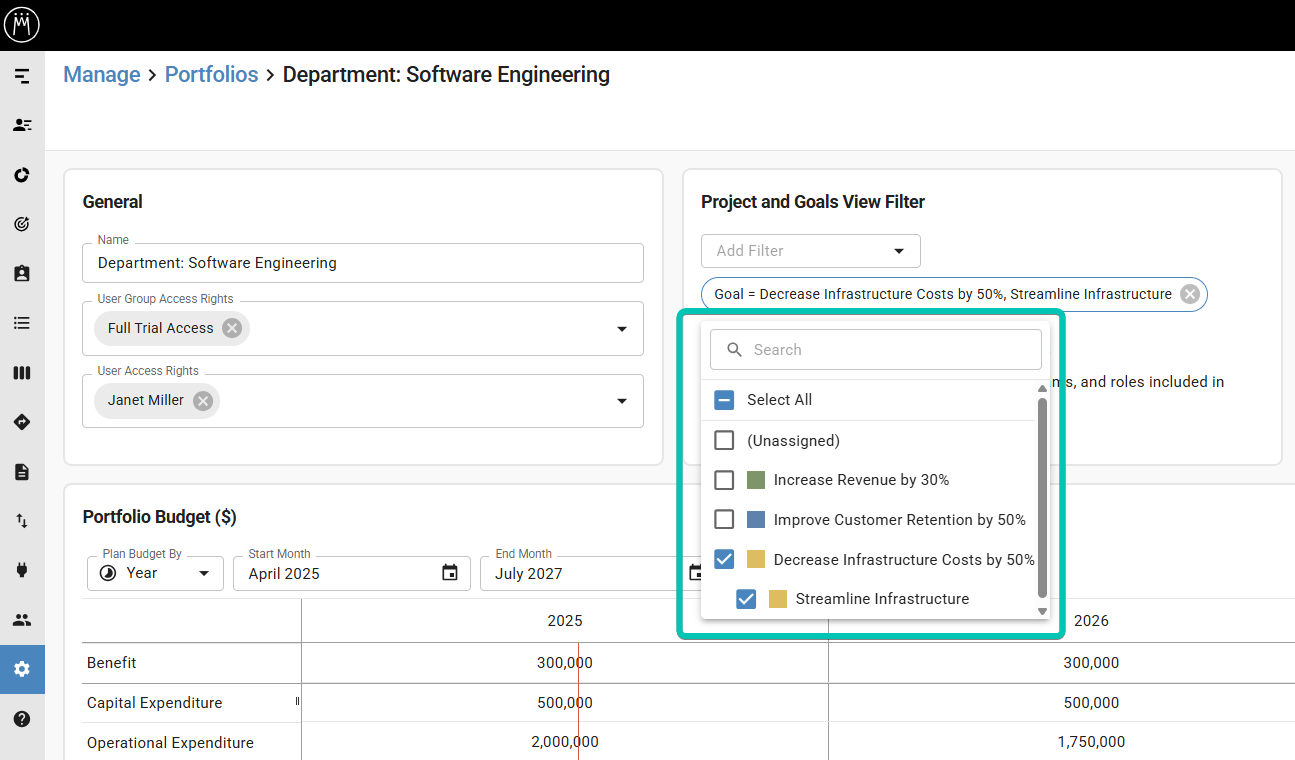Open the circular progress sidebar icon

pos(22,175)
